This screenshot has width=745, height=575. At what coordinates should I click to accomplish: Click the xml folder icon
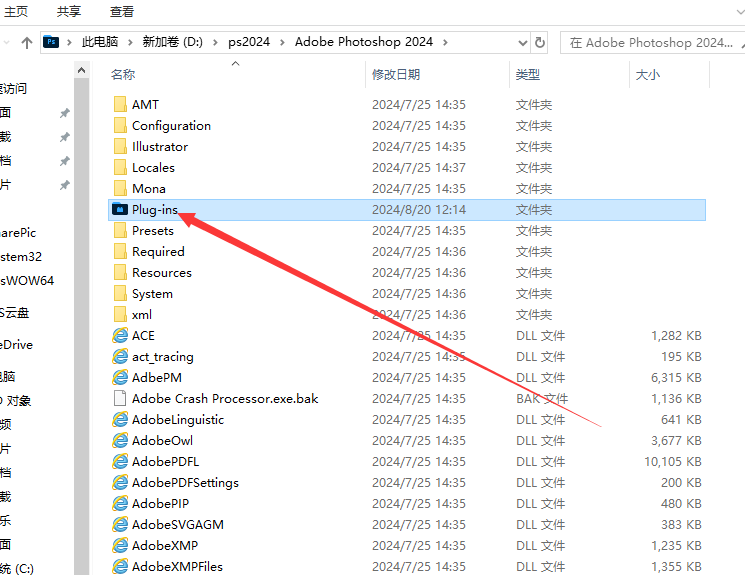click(x=120, y=314)
